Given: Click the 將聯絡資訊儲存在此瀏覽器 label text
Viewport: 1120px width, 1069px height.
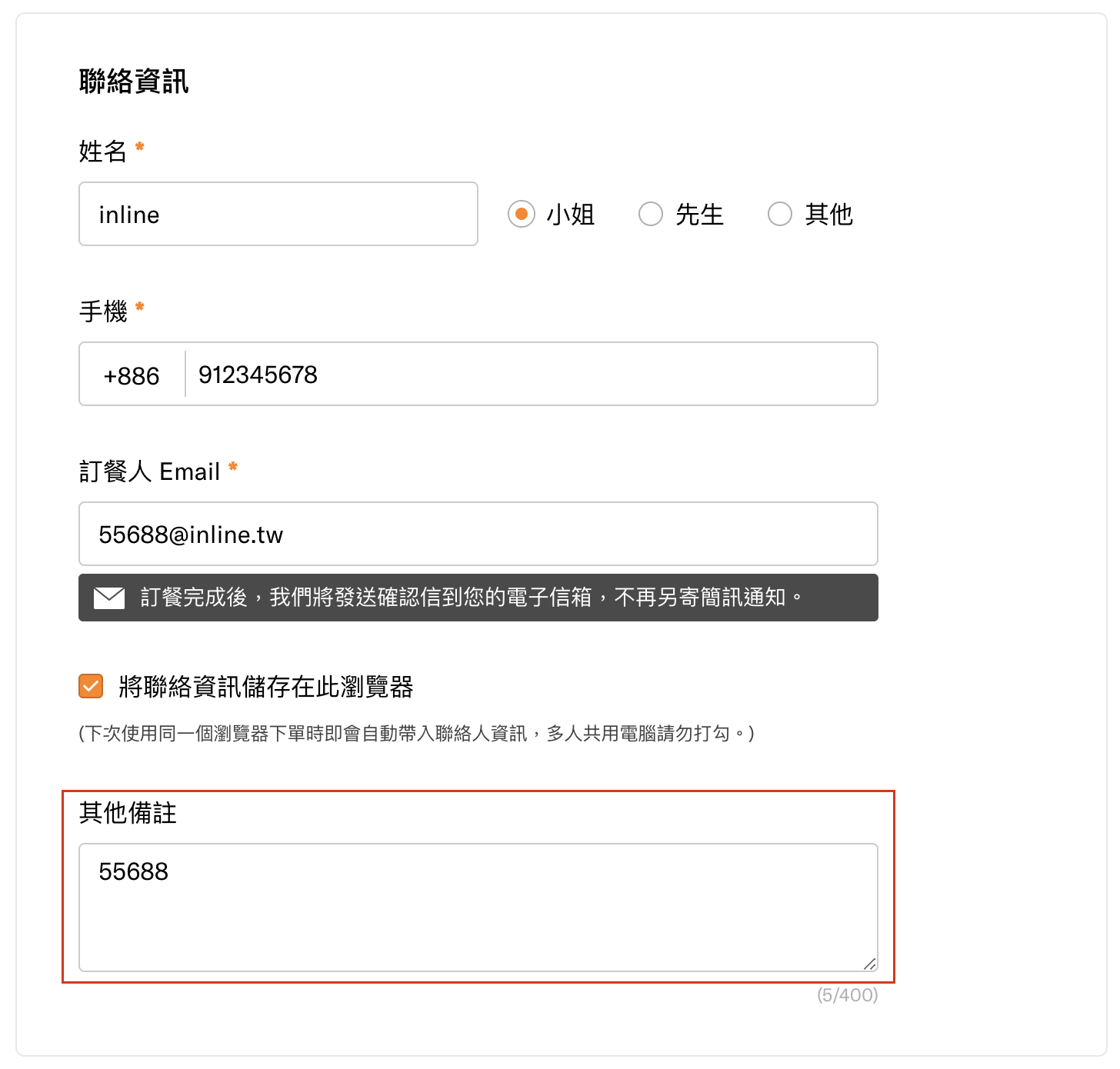Looking at the screenshot, I should pos(266,686).
